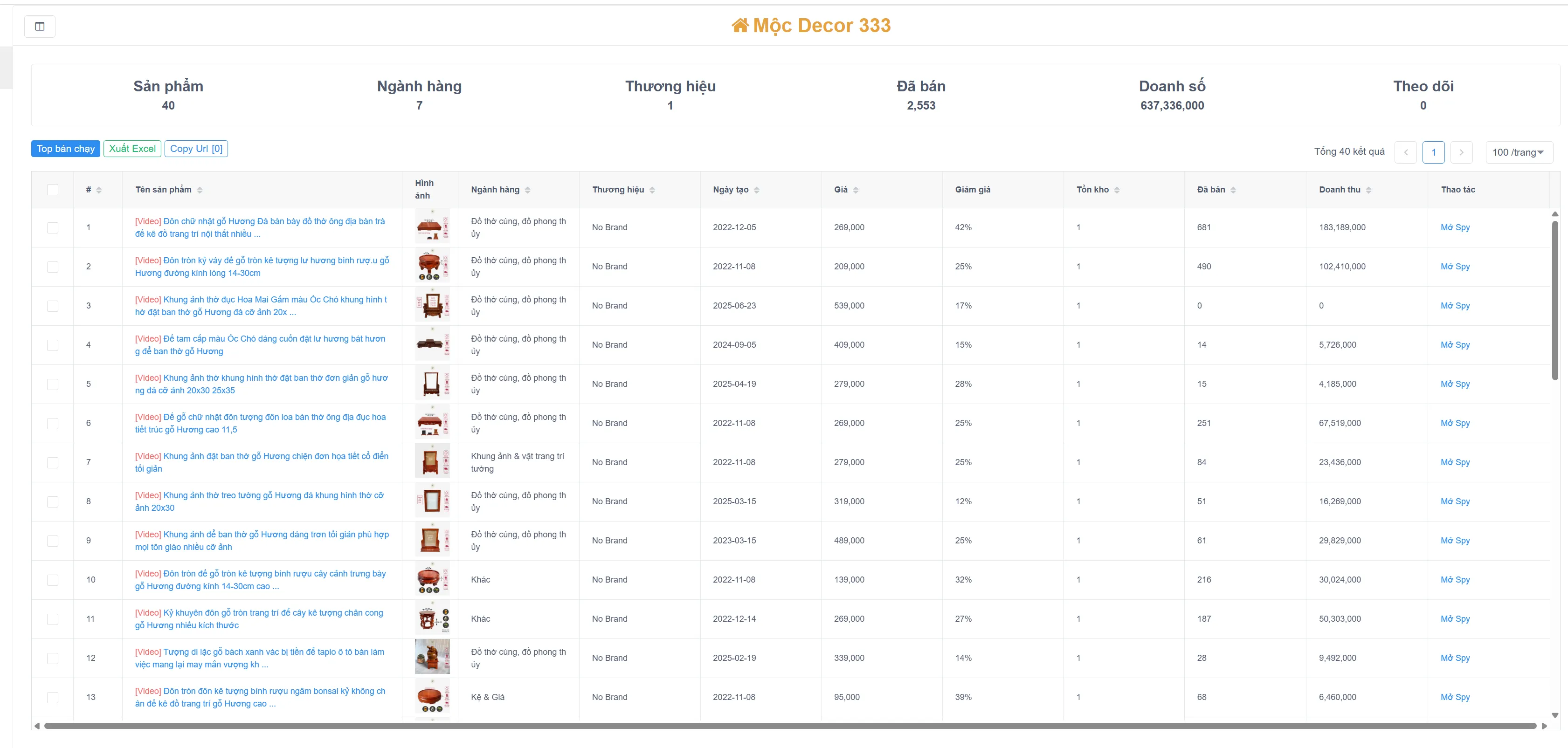Click the horizontal table scrollbar thumb
The image size is (1568, 748).
[x=790, y=726]
